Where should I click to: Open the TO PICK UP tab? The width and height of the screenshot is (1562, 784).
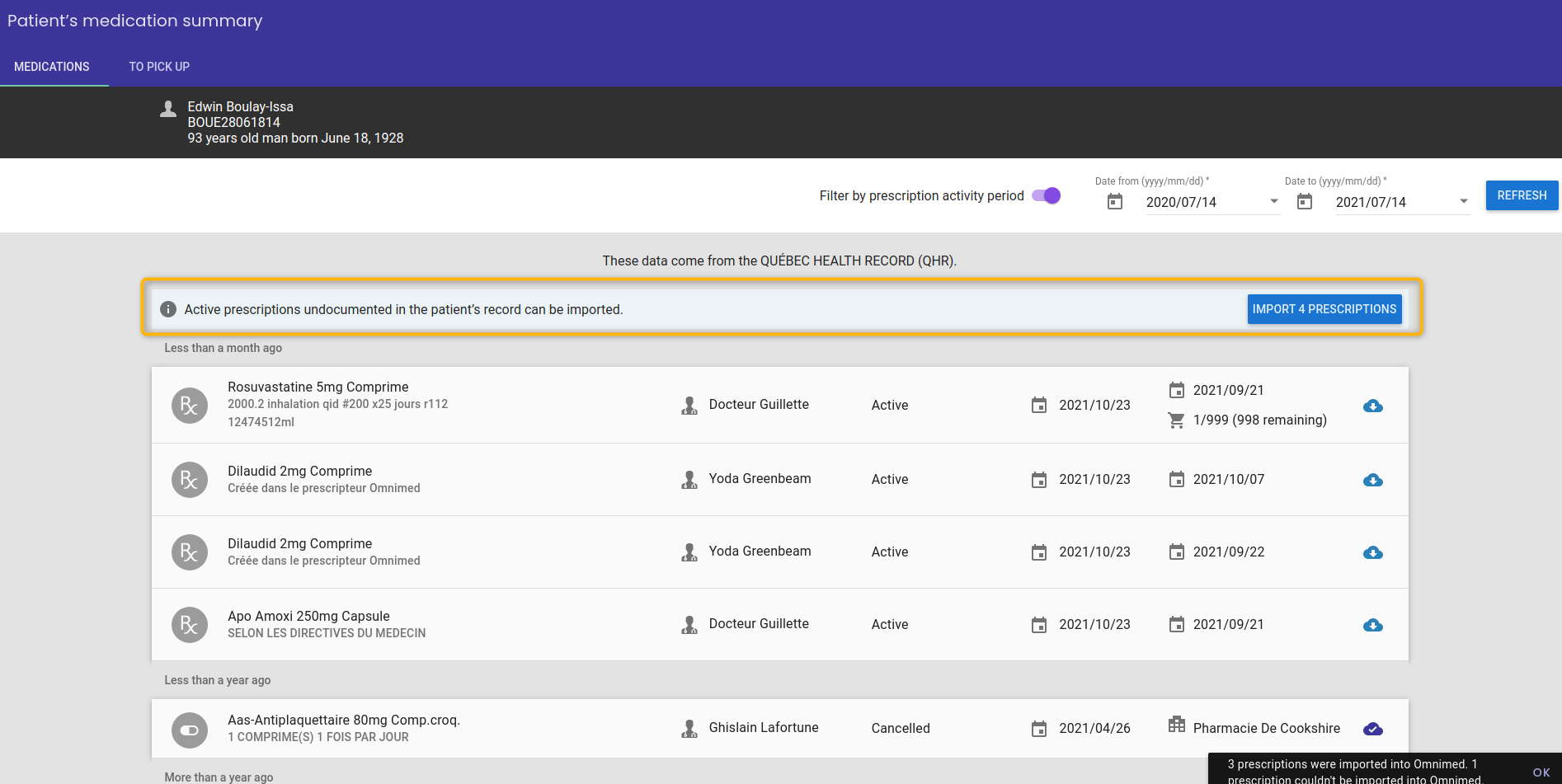pos(159,67)
